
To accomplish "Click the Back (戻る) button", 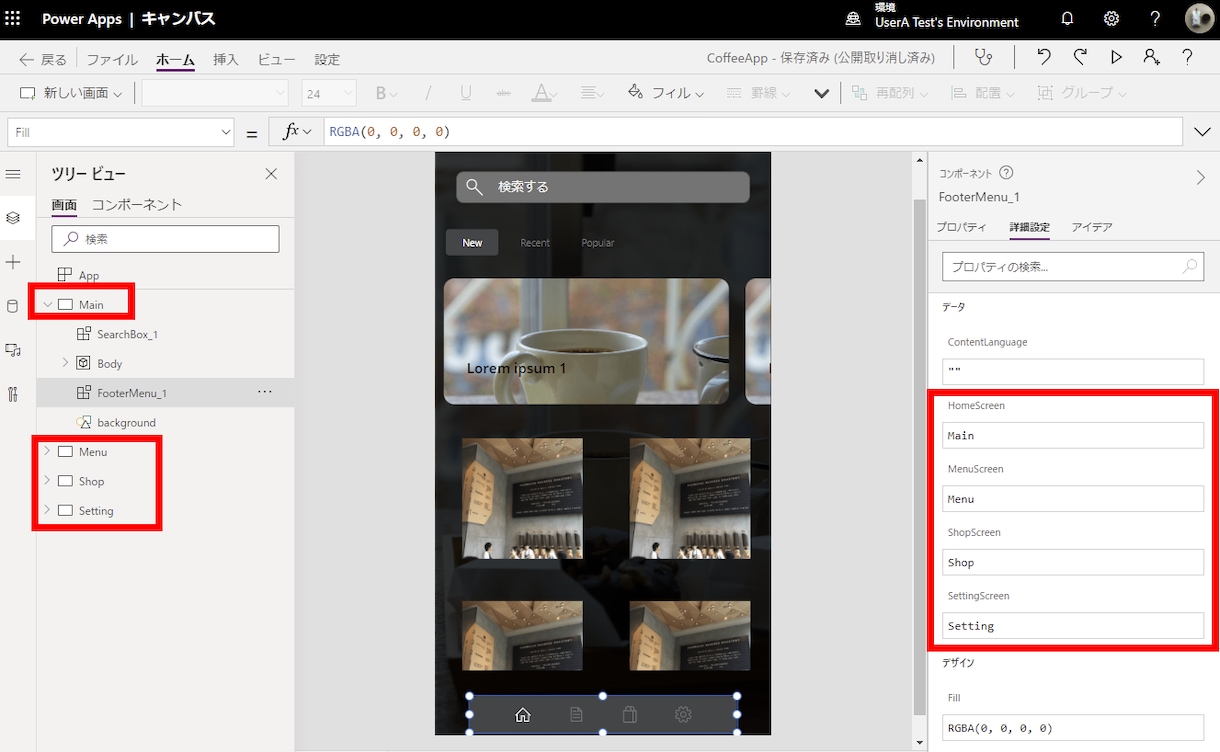I will [x=43, y=59].
